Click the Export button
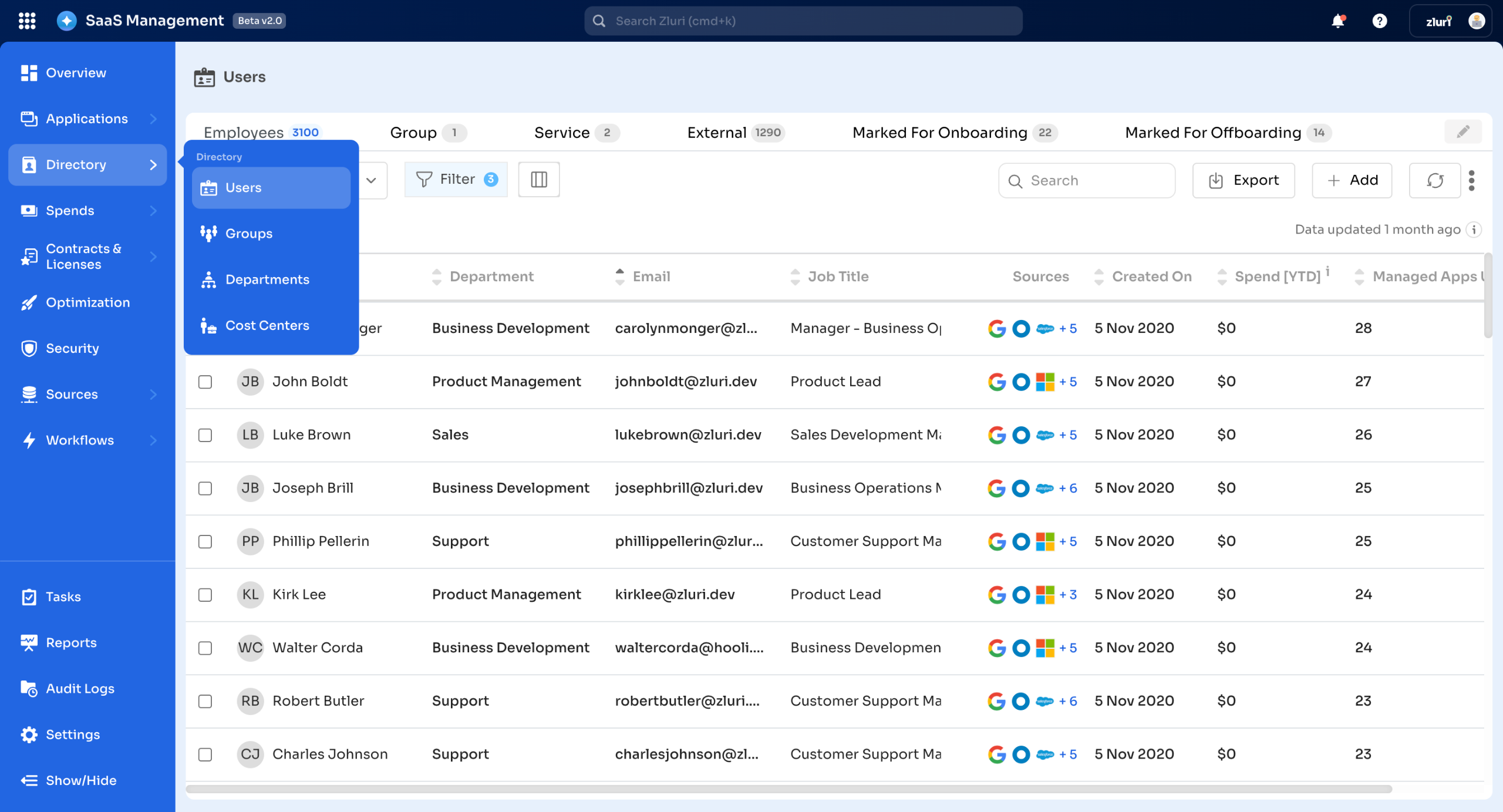This screenshot has height=812, width=1503. pyautogui.click(x=1243, y=180)
